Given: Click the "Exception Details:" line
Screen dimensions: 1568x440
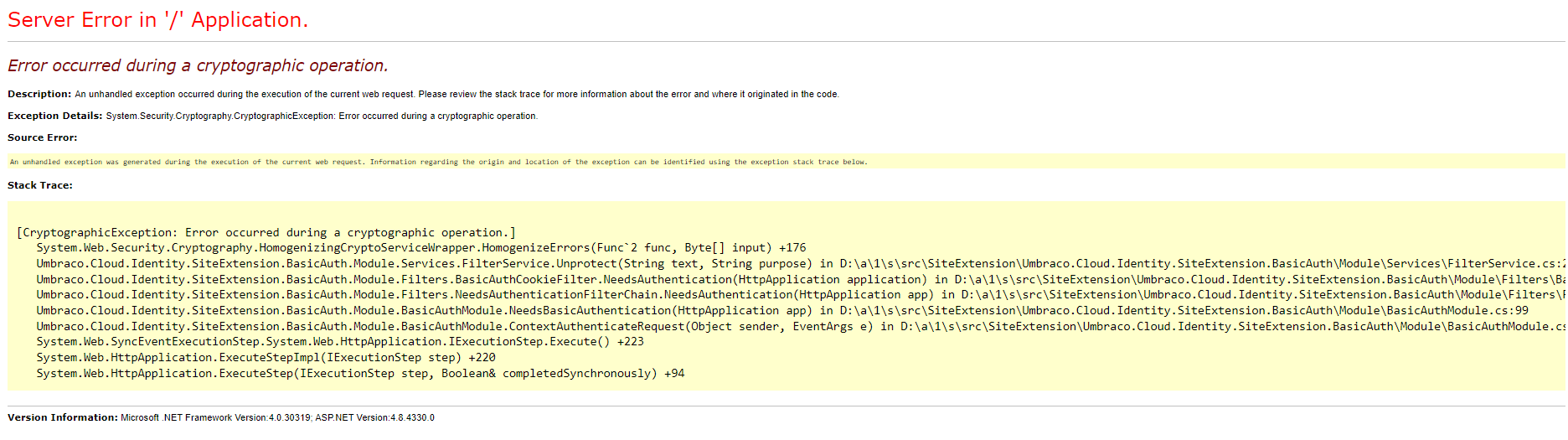Looking at the screenshot, I should 272,116.
